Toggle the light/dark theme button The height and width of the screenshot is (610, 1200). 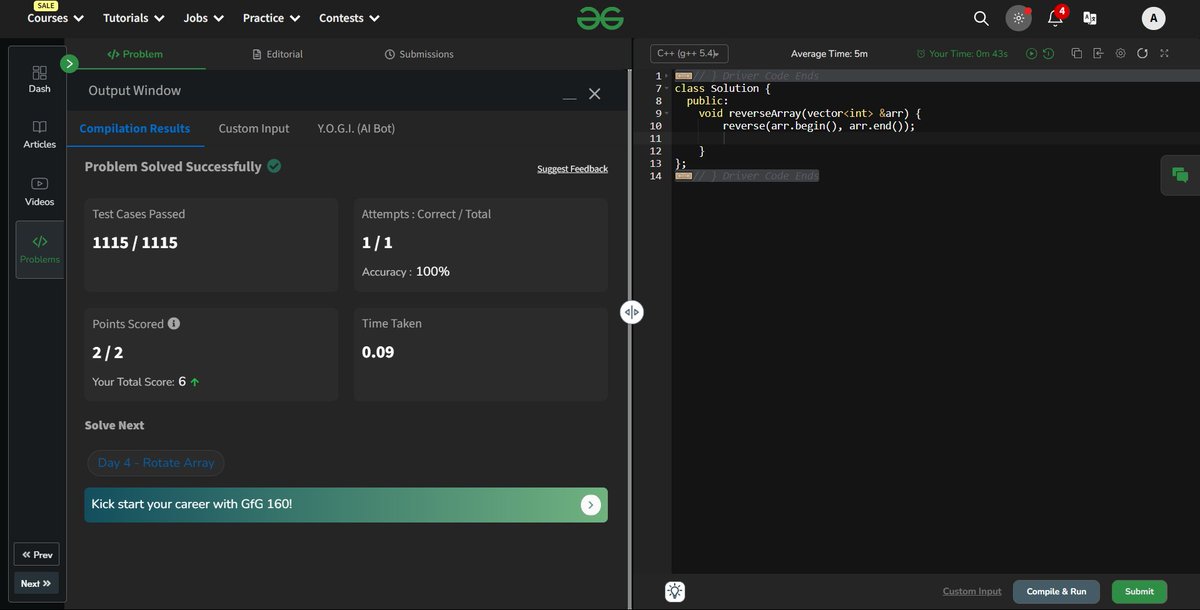point(1018,18)
